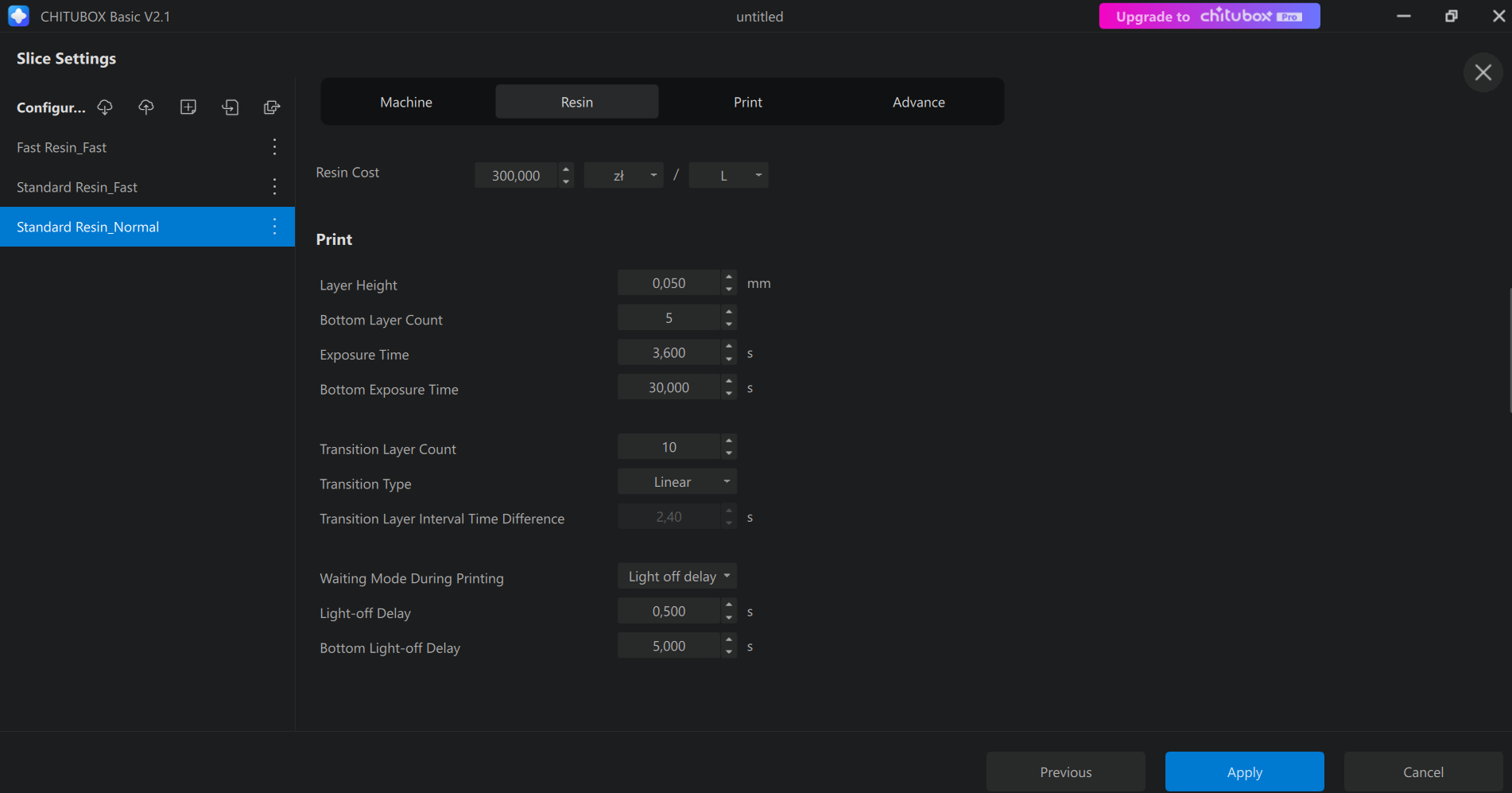This screenshot has width=1512, height=793.
Task: Select the Standard Resin_Fast profile
Action: coord(147,187)
